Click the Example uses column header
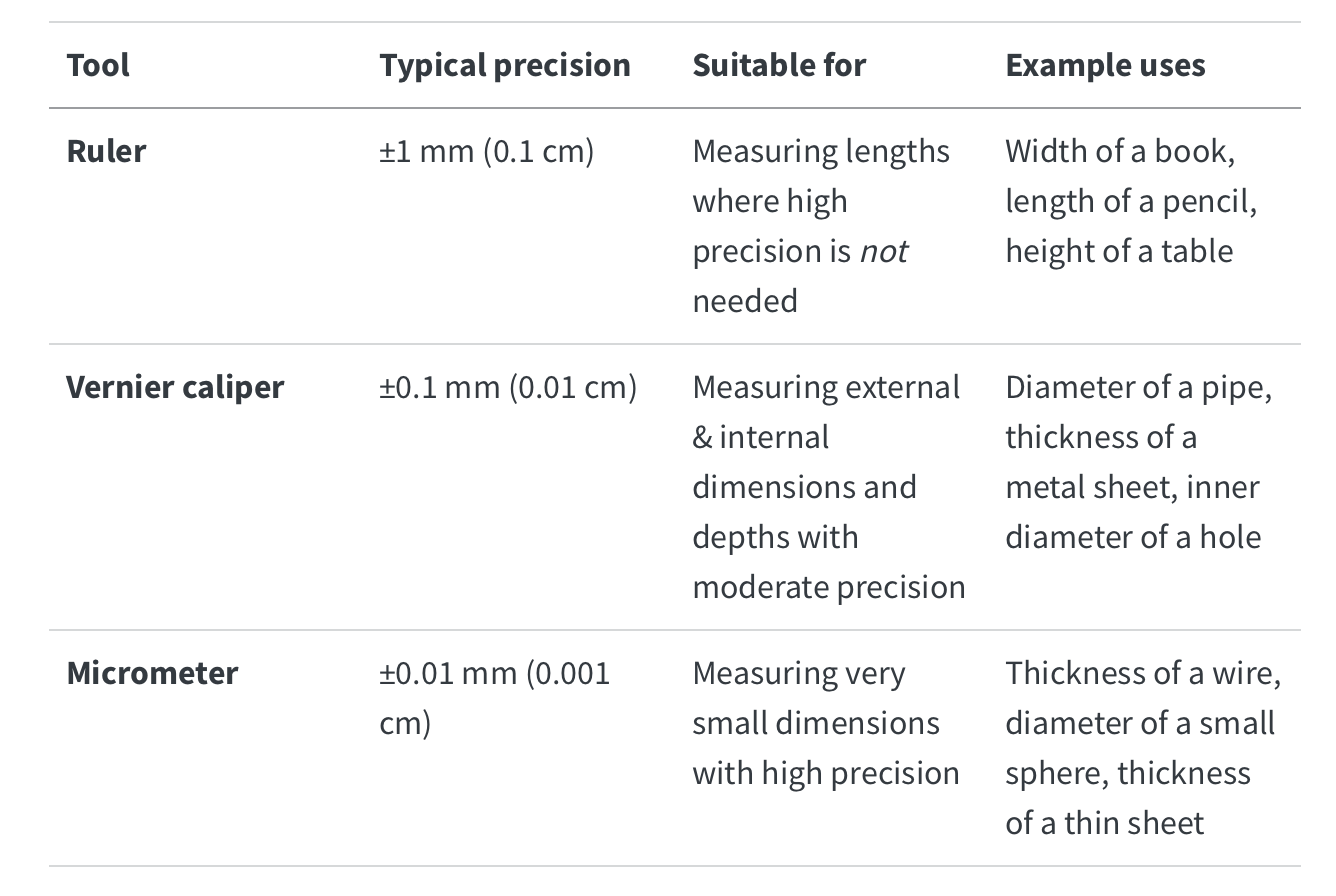The height and width of the screenshot is (896, 1336). pos(1105,66)
